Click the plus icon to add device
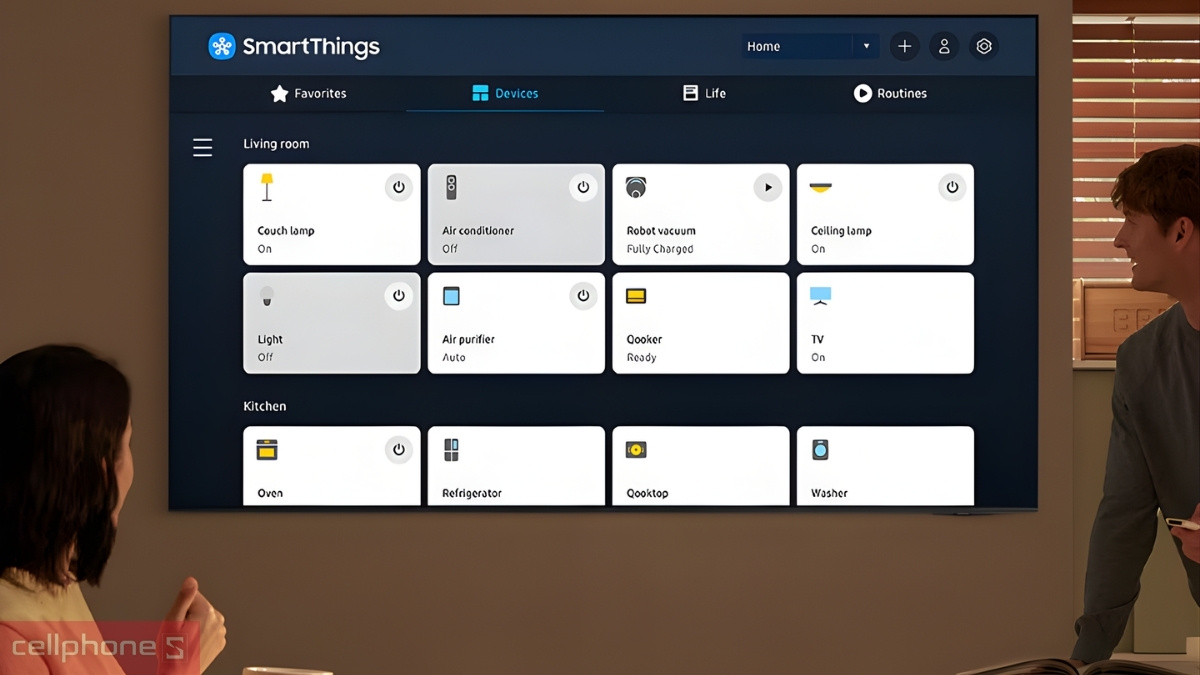The image size is (1200, 675). click(x=904, y=46)
